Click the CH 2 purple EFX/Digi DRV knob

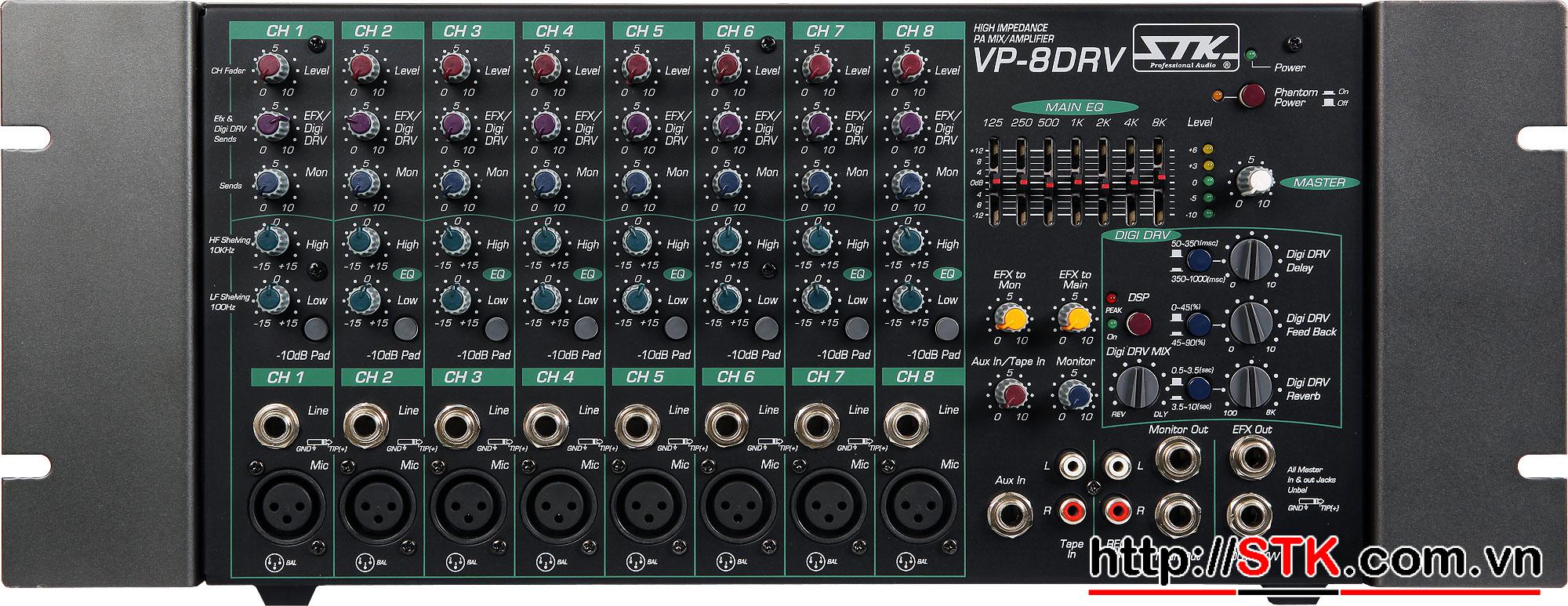click(361, 125)
